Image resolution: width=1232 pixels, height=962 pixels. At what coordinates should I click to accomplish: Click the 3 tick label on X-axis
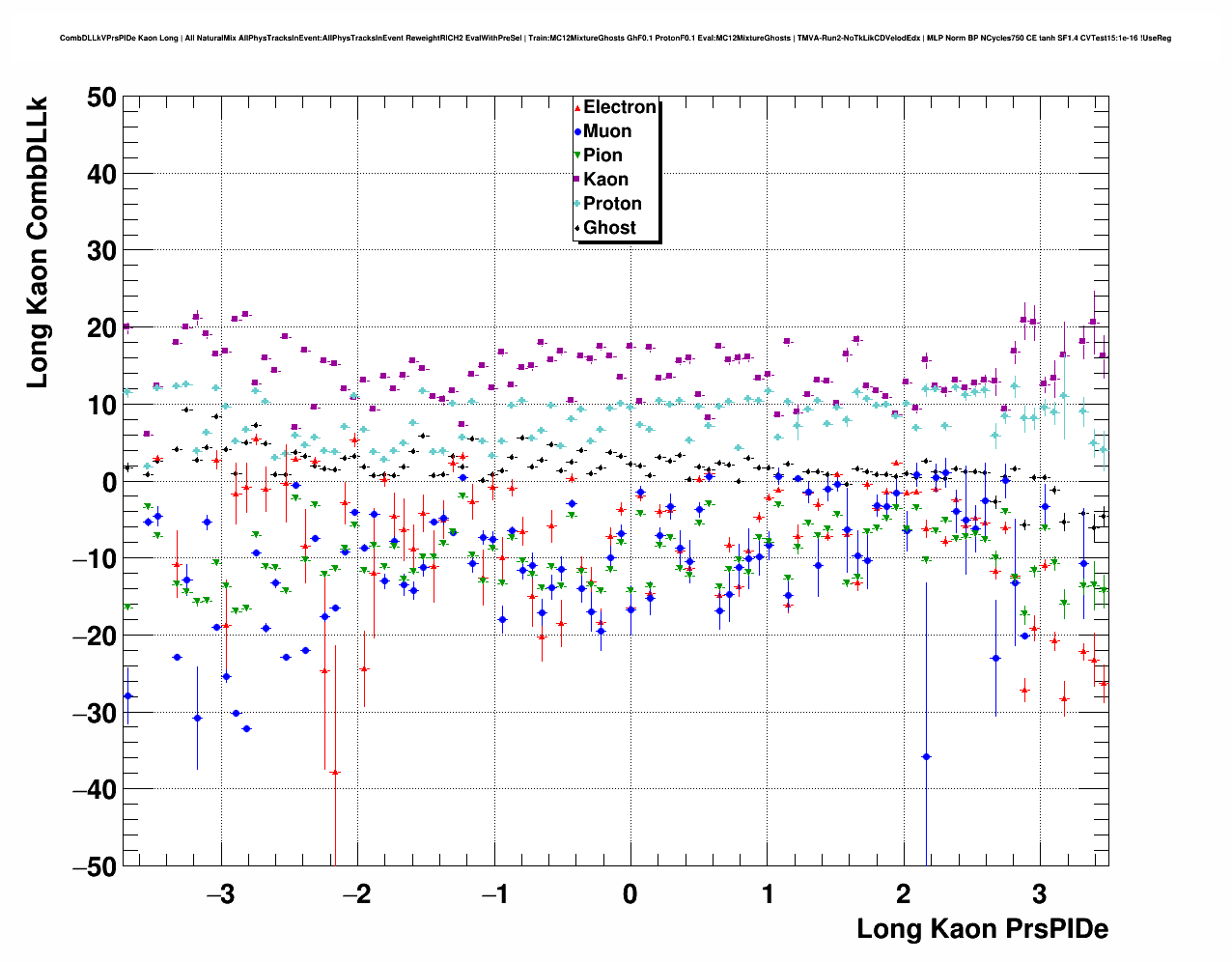point(1039,894)
